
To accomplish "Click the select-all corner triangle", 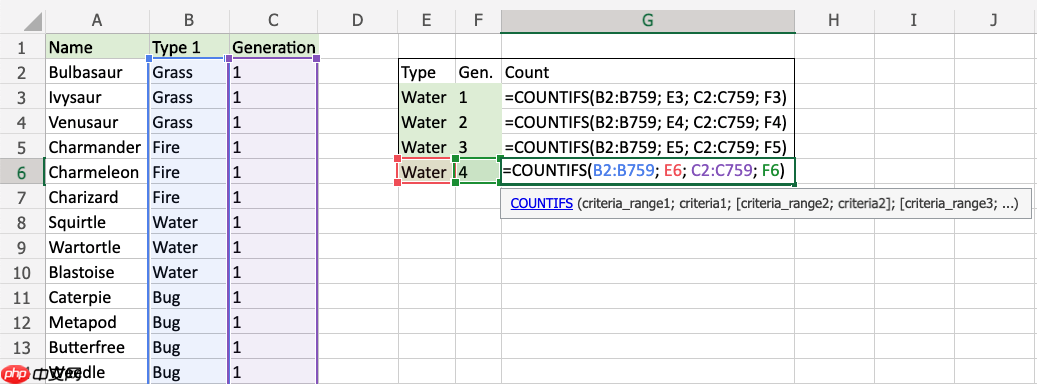I will pos(34,23).
